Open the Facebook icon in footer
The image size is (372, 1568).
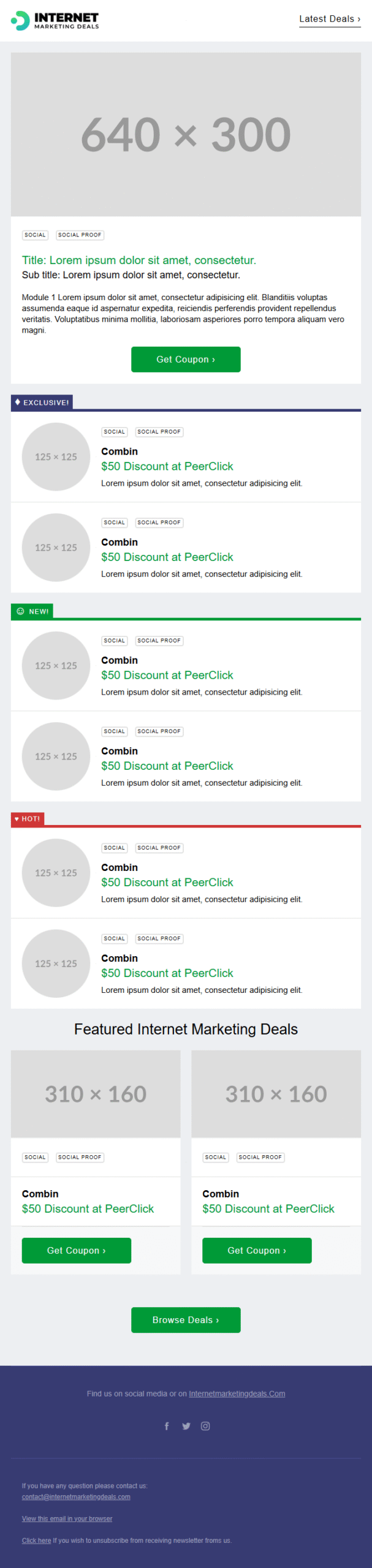tap(167, 1426)
